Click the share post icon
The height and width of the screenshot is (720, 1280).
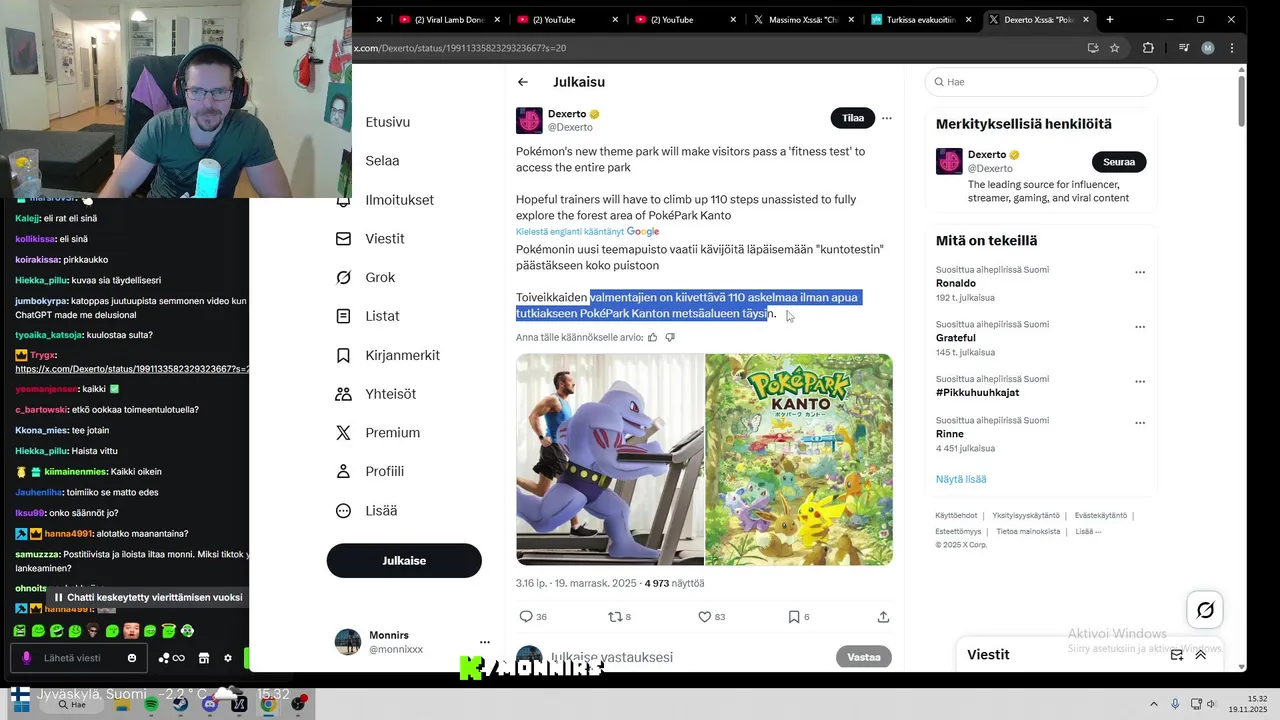pos(883,617)
